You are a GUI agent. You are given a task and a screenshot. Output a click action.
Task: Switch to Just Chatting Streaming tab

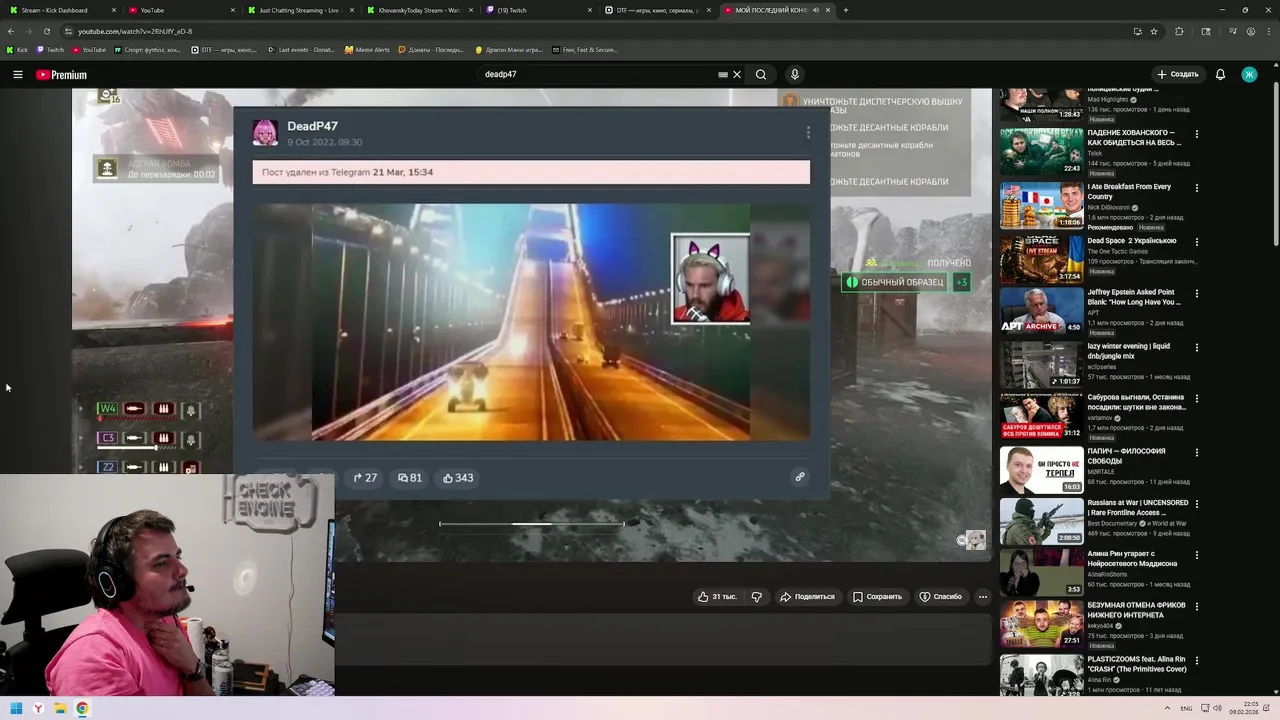pyautogui.click(x=300, y=10)
